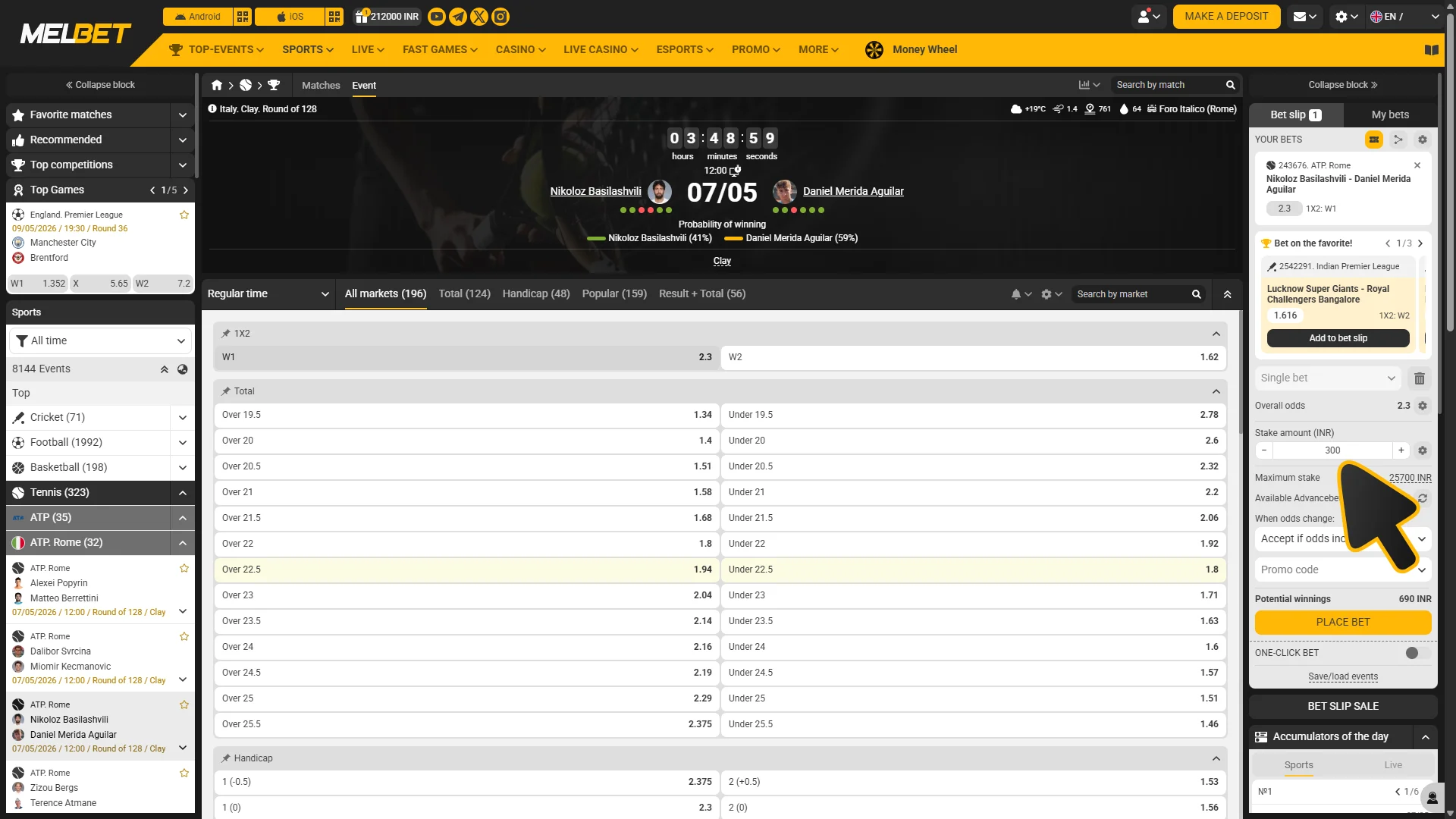Screen dimensions: 1456x819
Task: Select the W1 2.3 odds
Action: [x=467, y=357]
